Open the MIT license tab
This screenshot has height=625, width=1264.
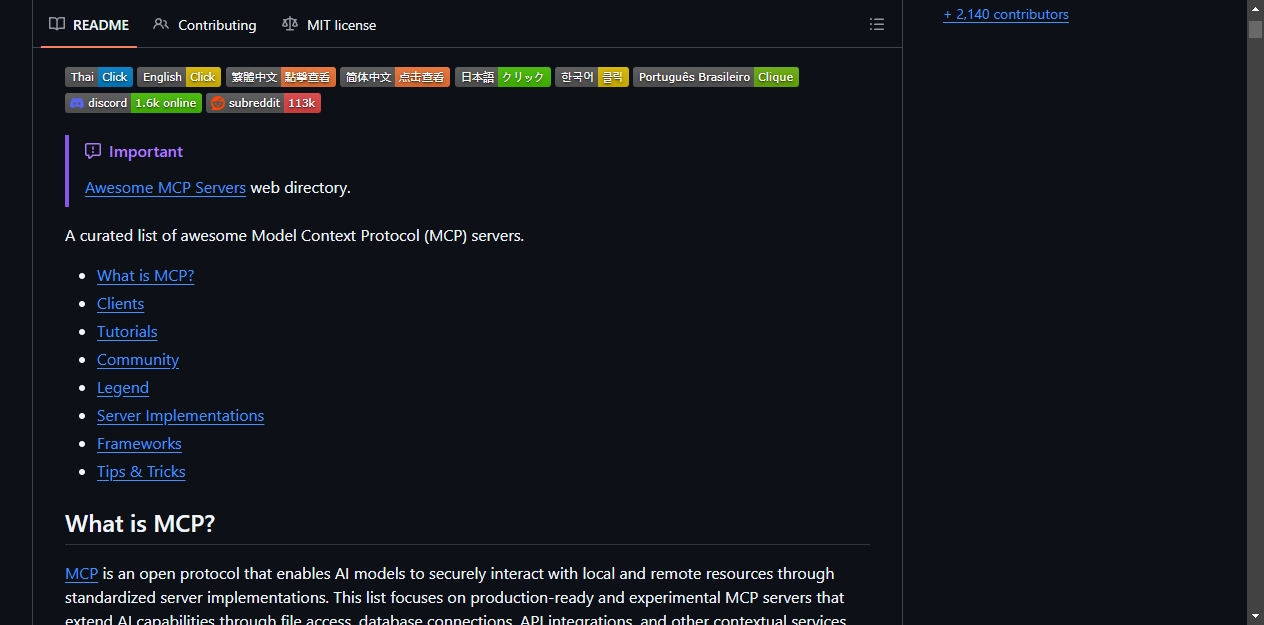[x=329, y=24]
